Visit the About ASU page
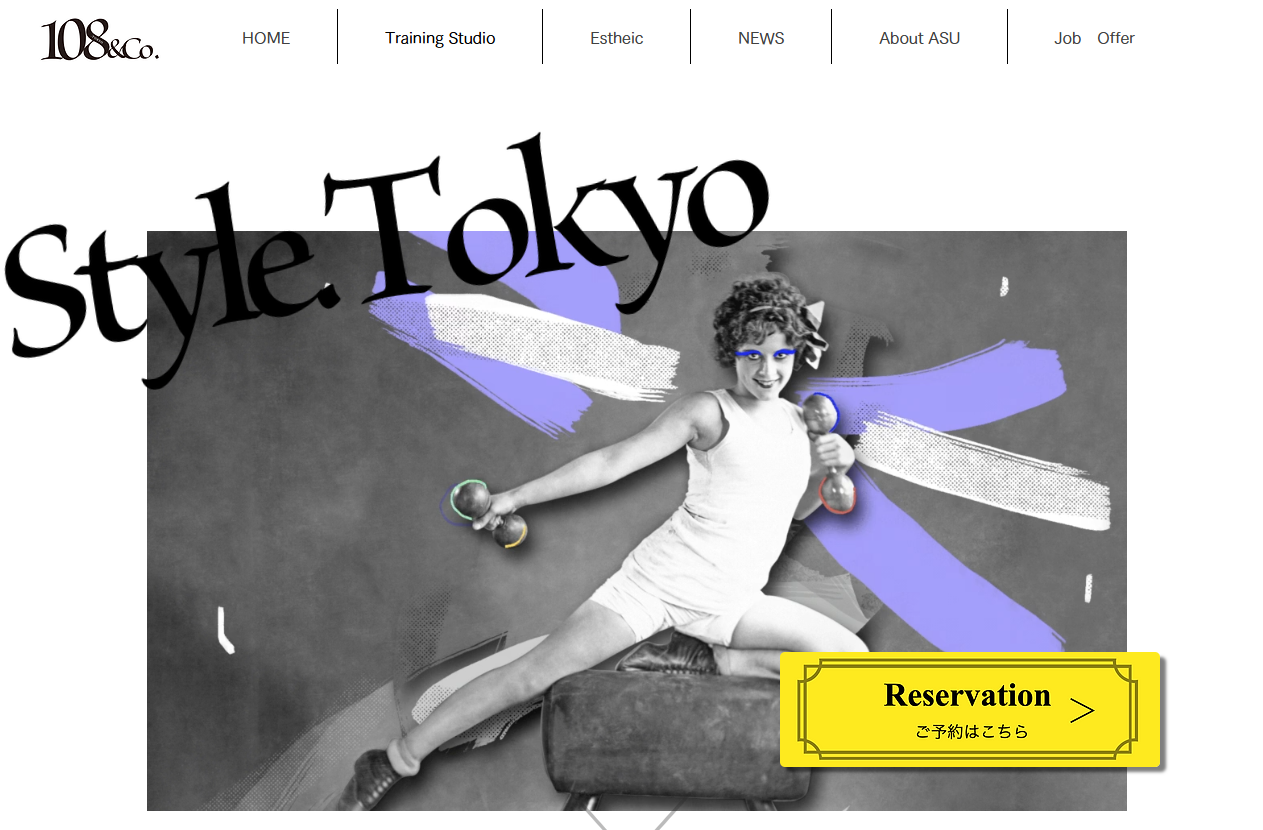This screenshot has height=830, width=1263. click(x=919, y=38)
